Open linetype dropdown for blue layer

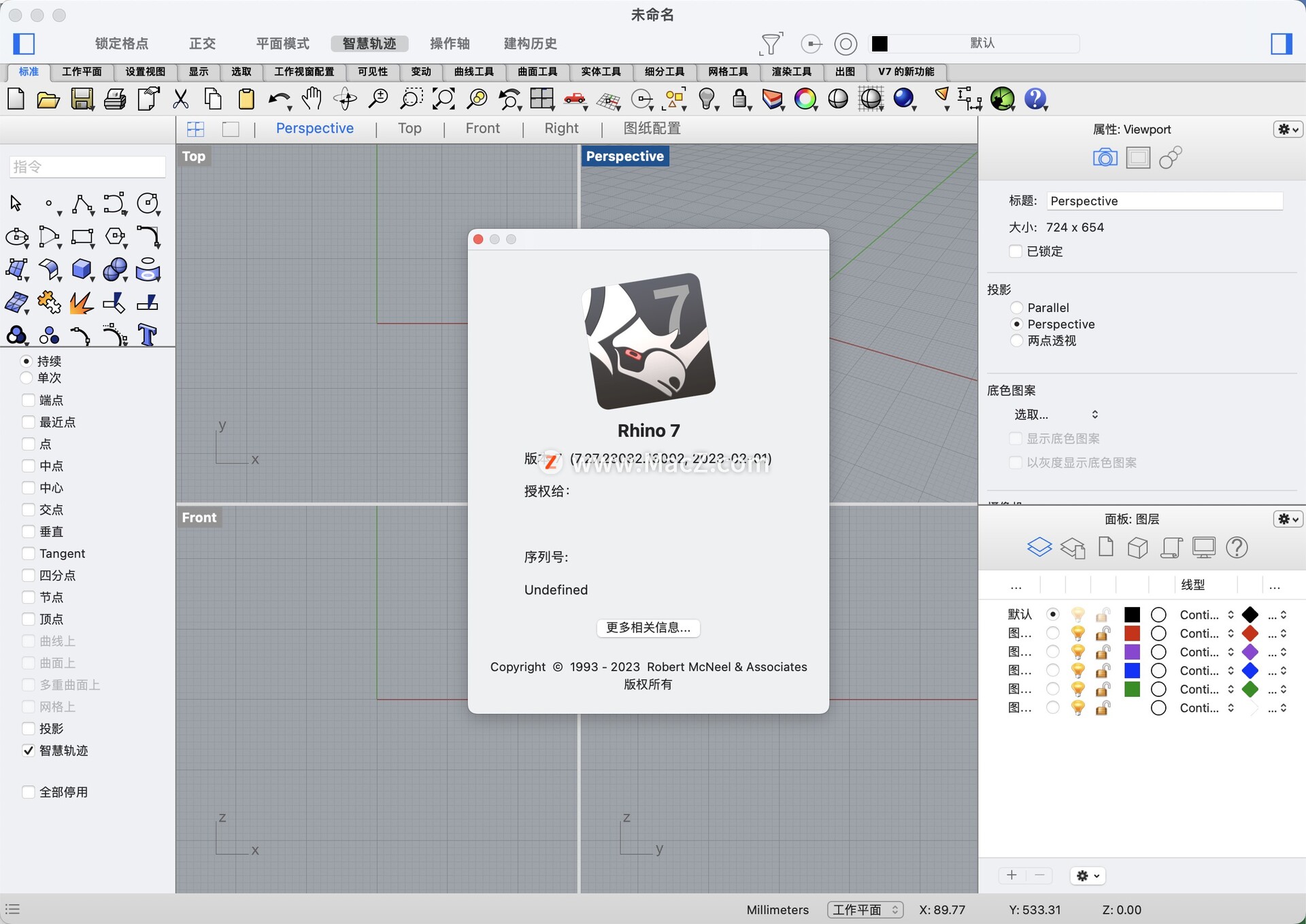1207,670
